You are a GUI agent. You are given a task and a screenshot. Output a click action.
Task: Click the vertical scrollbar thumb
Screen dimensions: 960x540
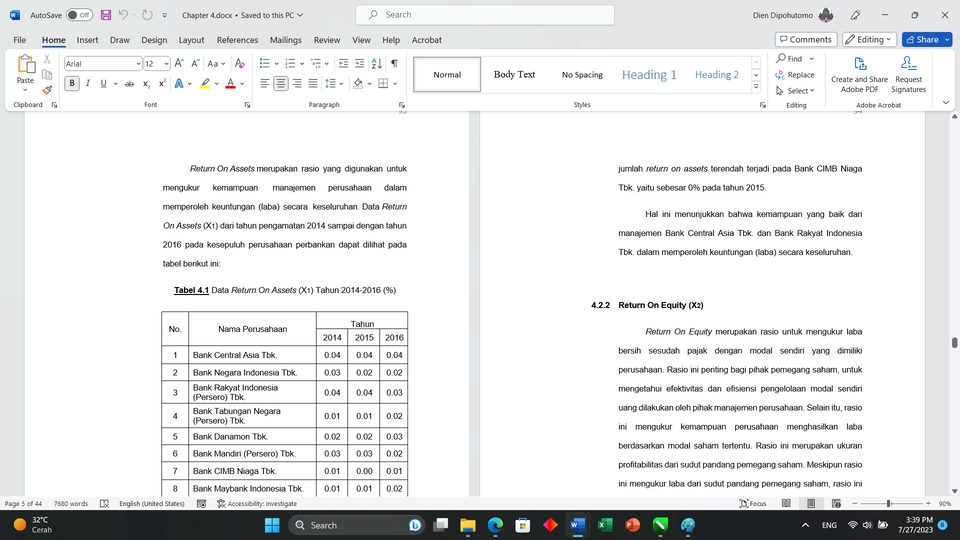click(x=954, y=342)
